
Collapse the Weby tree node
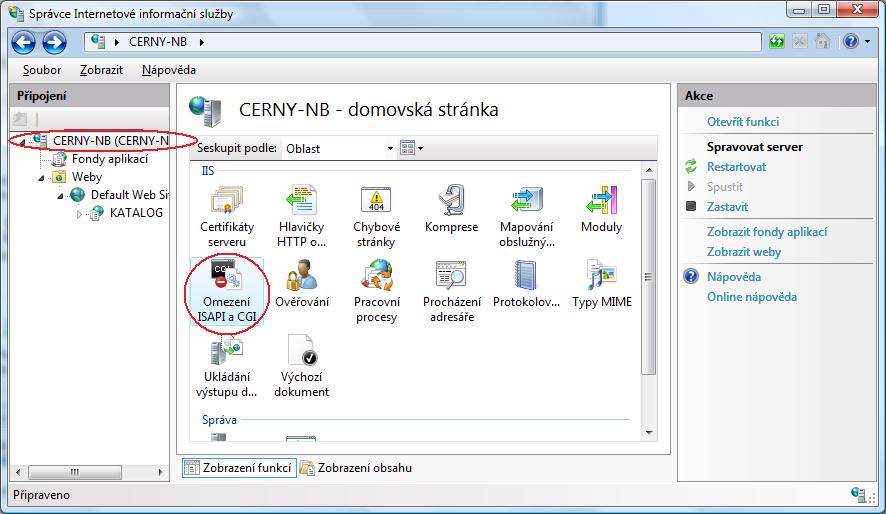point(42,178)
